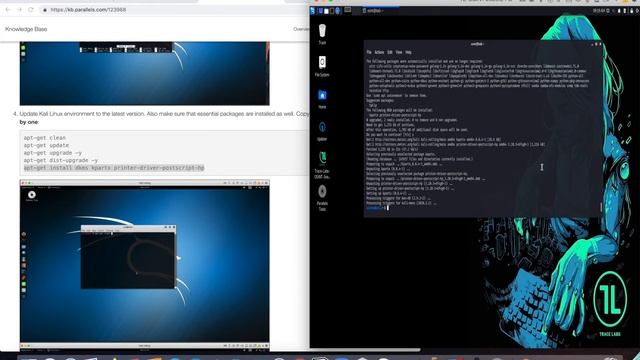Click 'apt-get upgrade -y' command text
The height and width of the screenshot is (360, 640).
pos(53,153)
